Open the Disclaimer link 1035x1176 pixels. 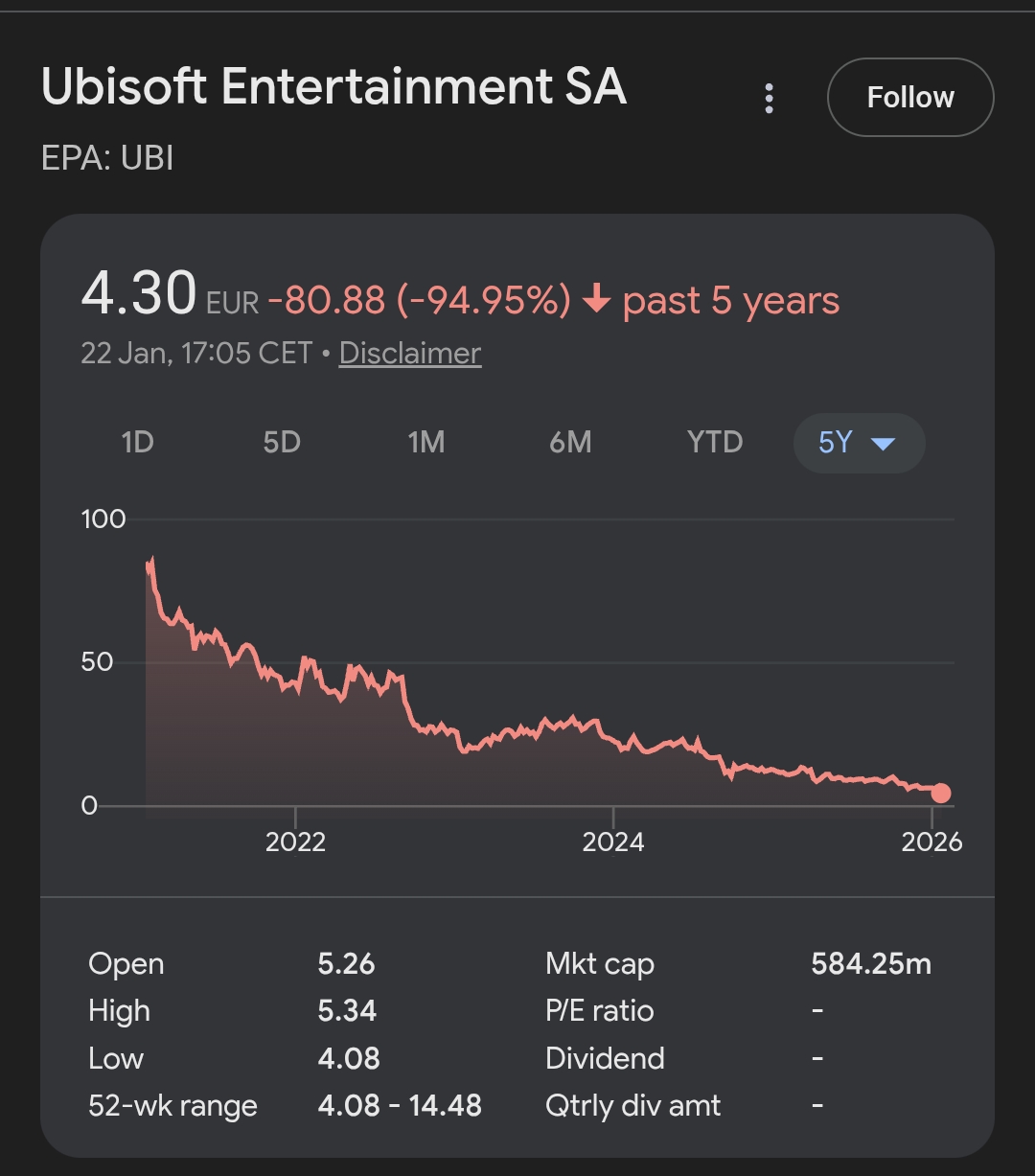click(x=409, y=353)
